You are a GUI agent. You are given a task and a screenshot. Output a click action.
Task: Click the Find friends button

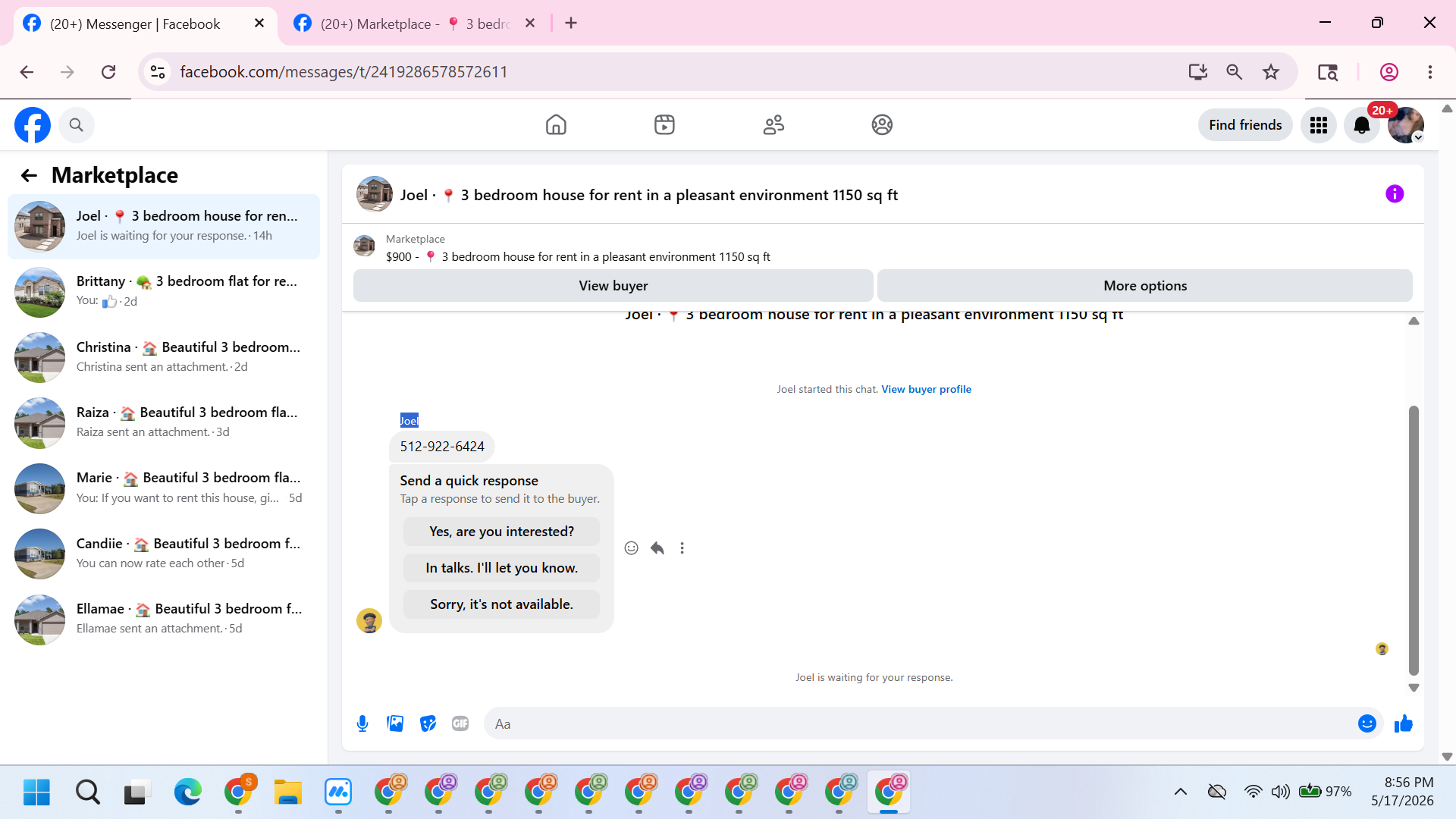tap(1245, 125)
